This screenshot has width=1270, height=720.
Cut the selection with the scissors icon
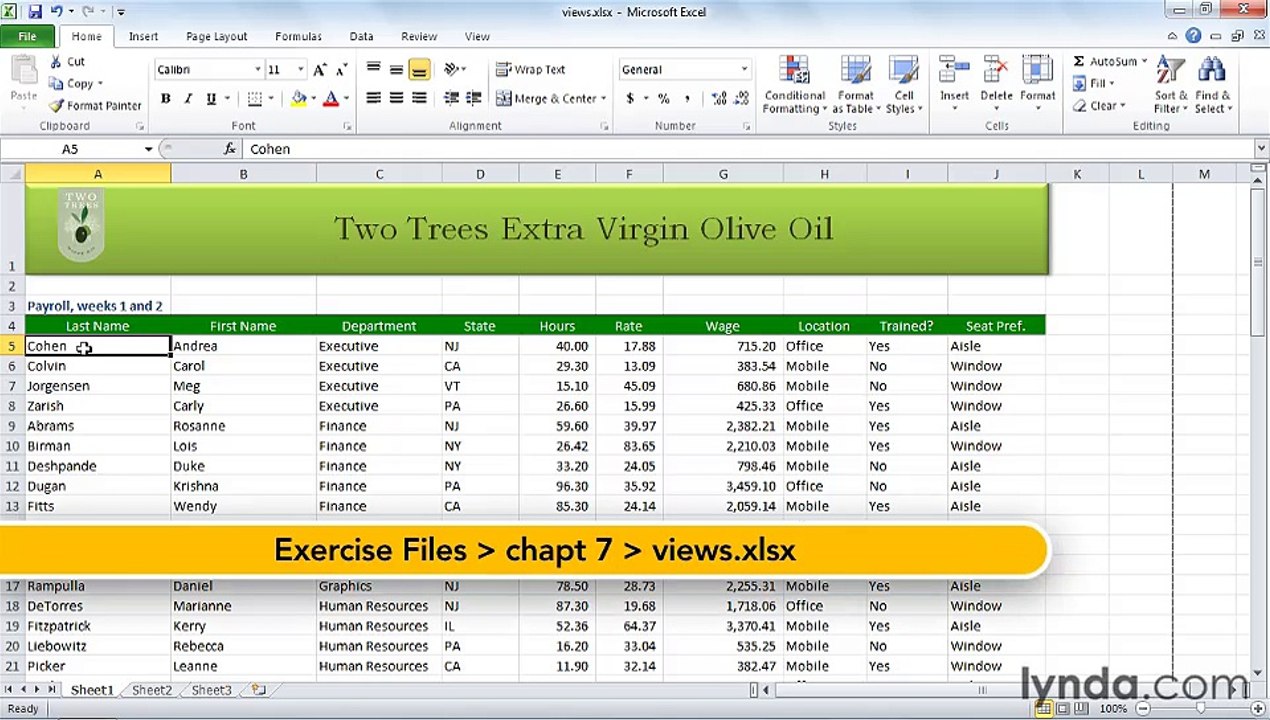click(56, 61)
